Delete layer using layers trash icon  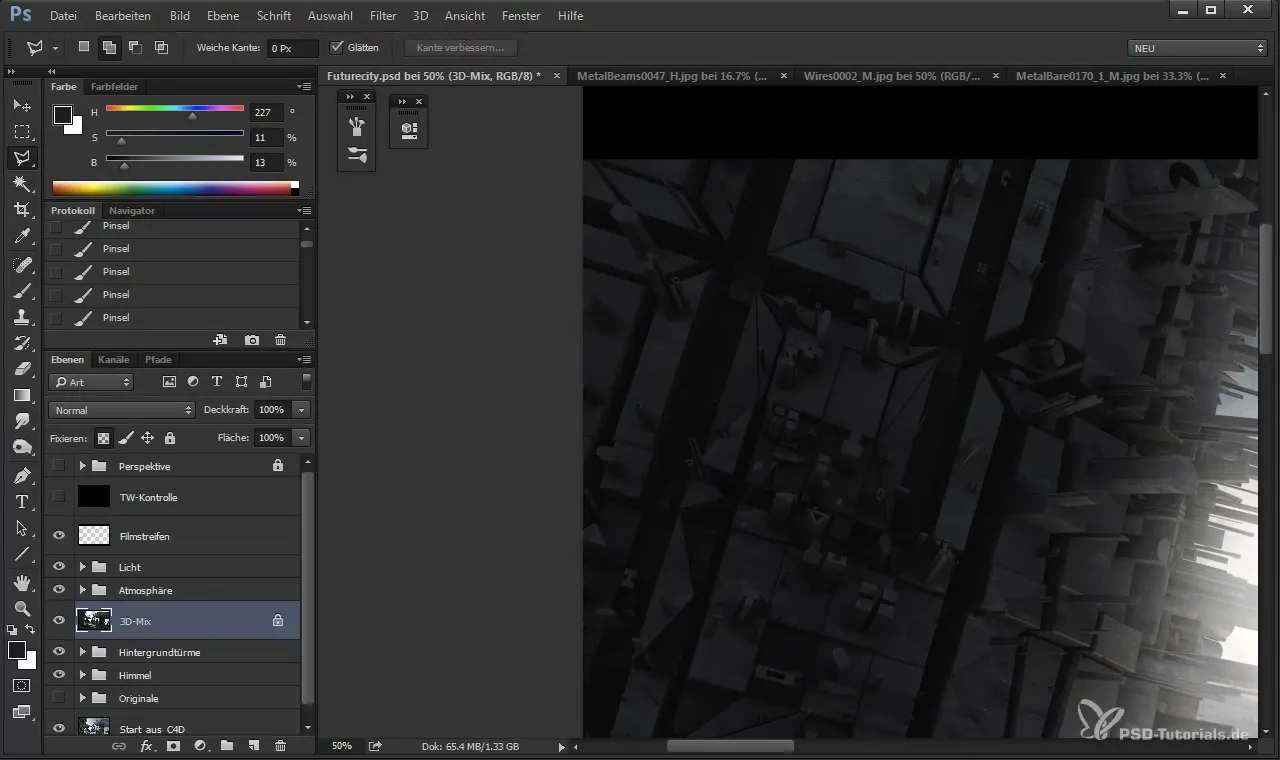tap(280, 746)
